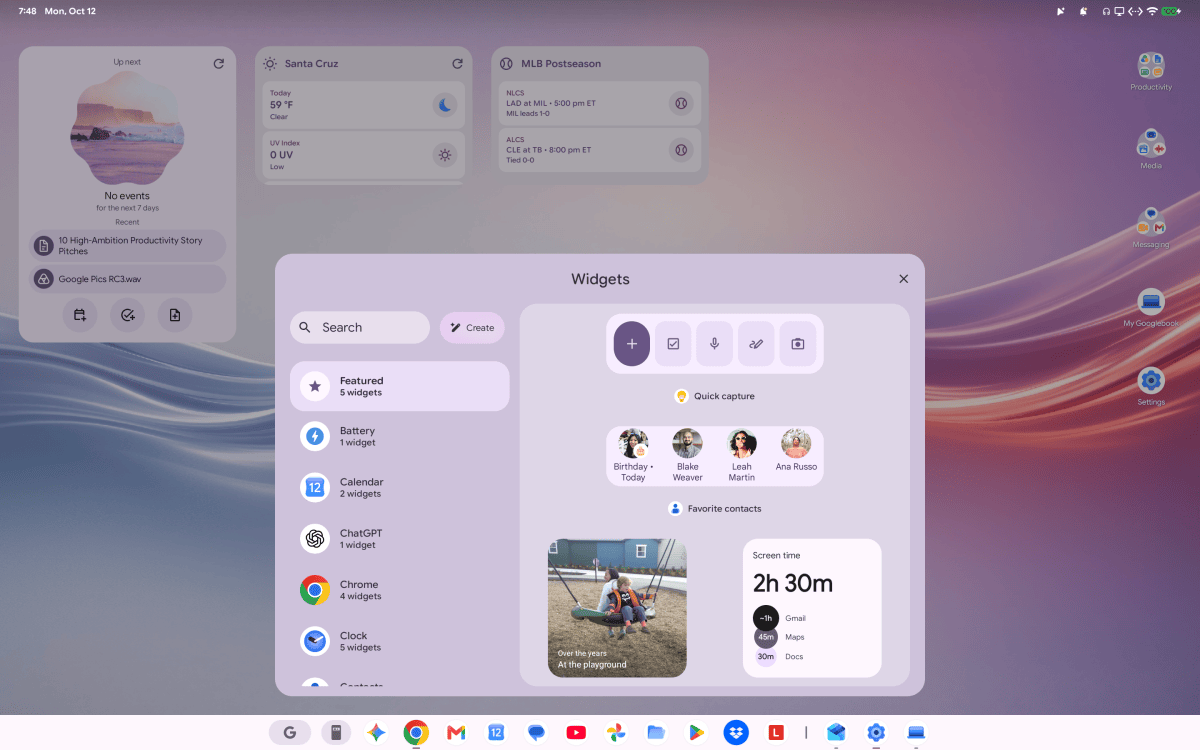Screen dimensions: 1200x750
Task: Tap the camera icon in Quick capture
Action: coord(798,344)
